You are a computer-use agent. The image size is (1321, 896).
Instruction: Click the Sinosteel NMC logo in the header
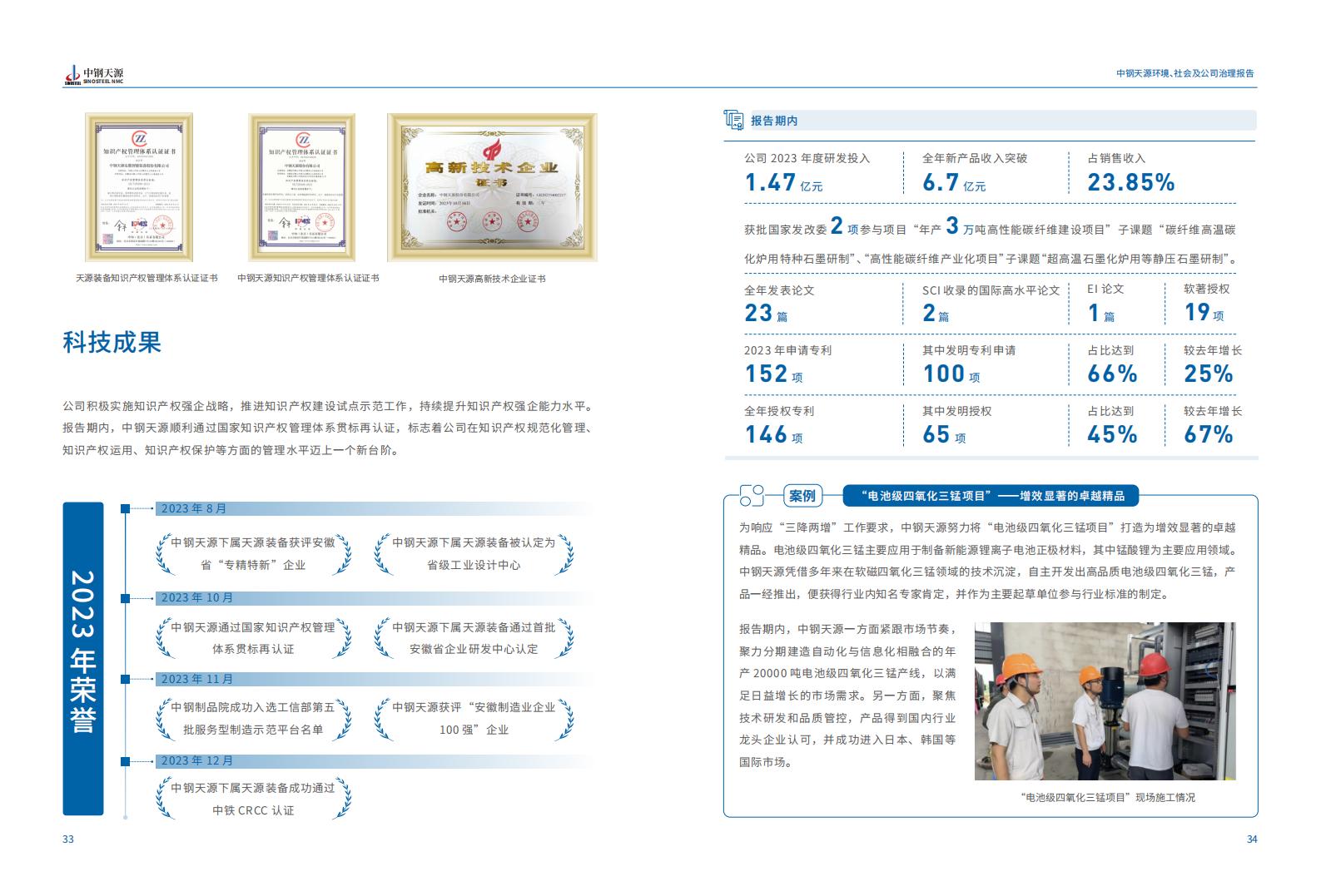click(93, 76)
